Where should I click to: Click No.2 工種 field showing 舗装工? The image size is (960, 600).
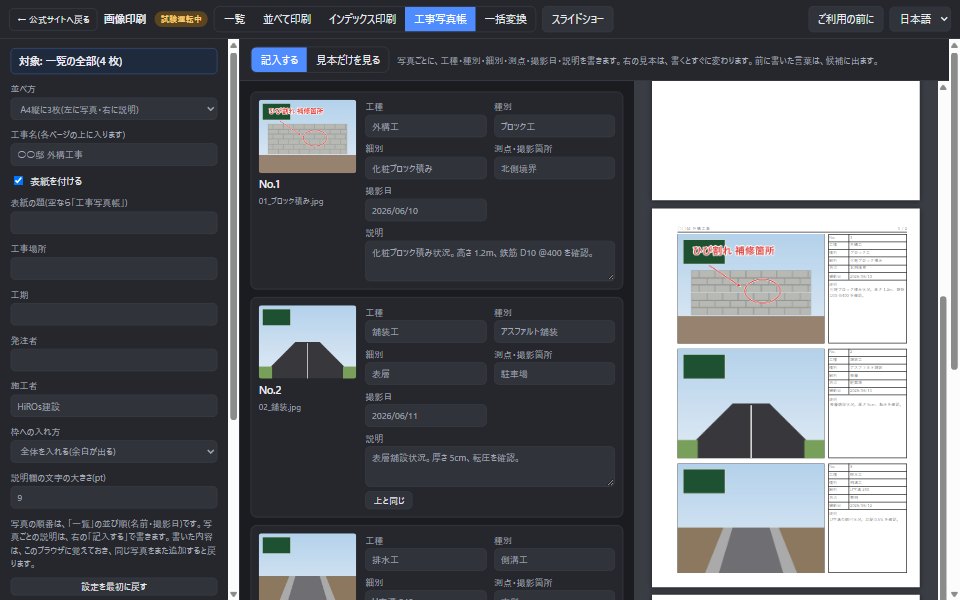point(426,332)
